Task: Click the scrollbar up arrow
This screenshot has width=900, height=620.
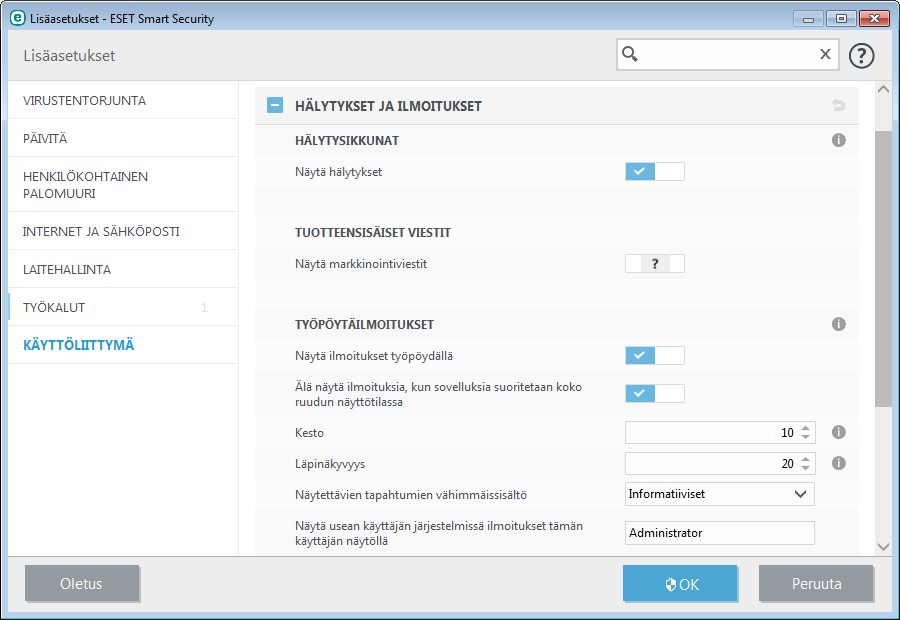Action: pyautogui.click(x=883, y=89)
